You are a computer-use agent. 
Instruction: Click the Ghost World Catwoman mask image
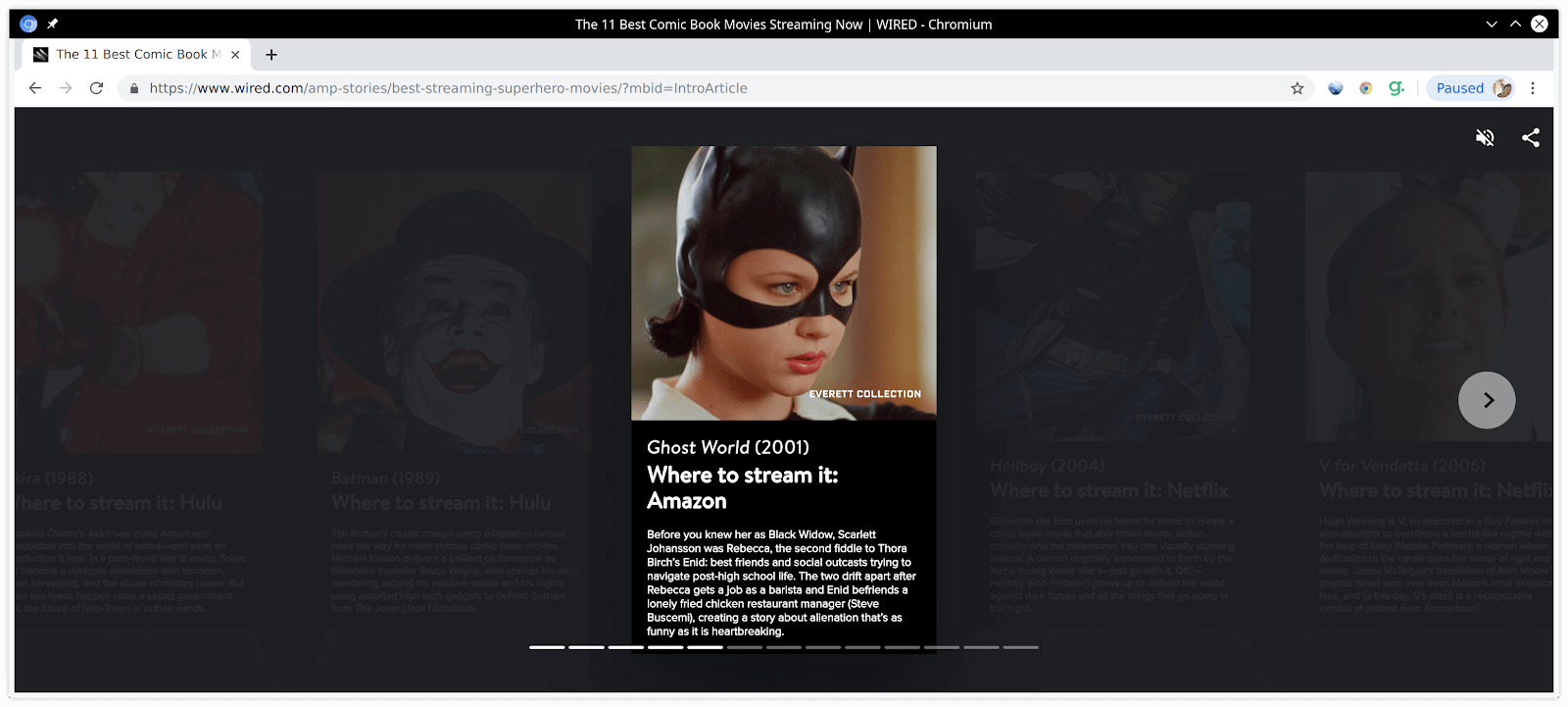[784, 282]
